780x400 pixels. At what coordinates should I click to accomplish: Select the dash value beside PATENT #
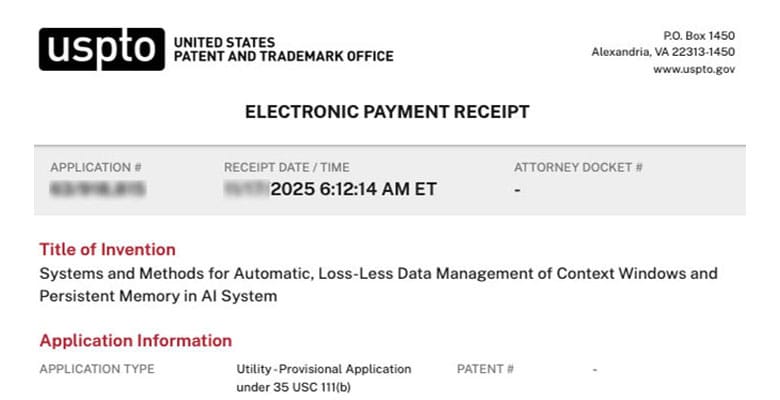click(x=594, y=369)
